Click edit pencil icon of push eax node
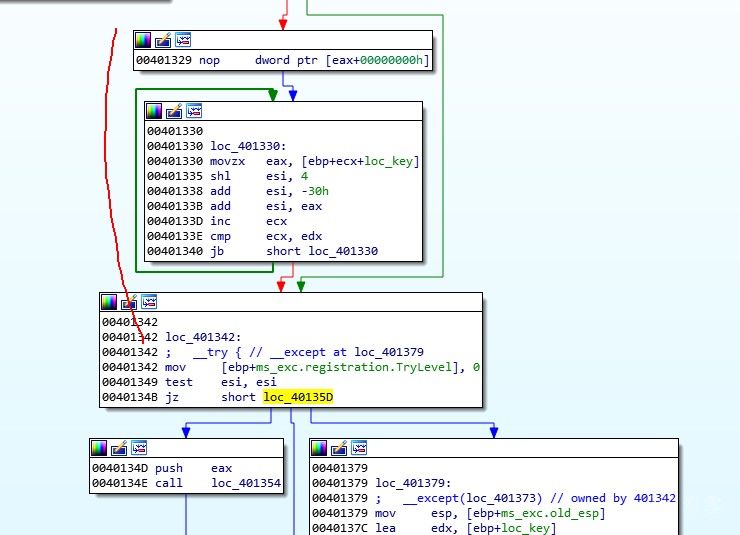This screenshot has width=740, height=535. (119, 448)
